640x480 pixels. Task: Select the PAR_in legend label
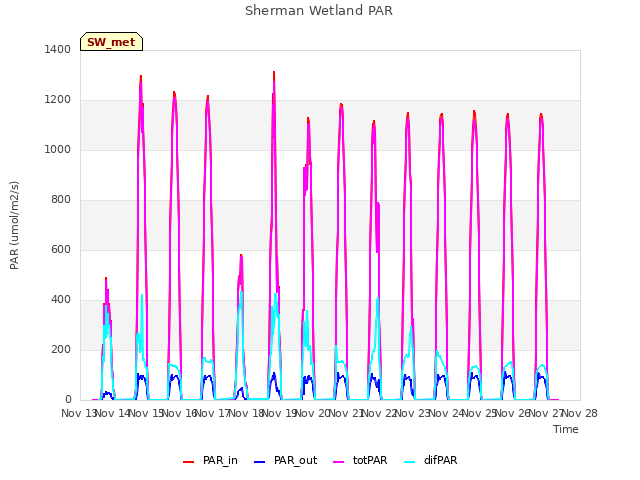(220, 460)
